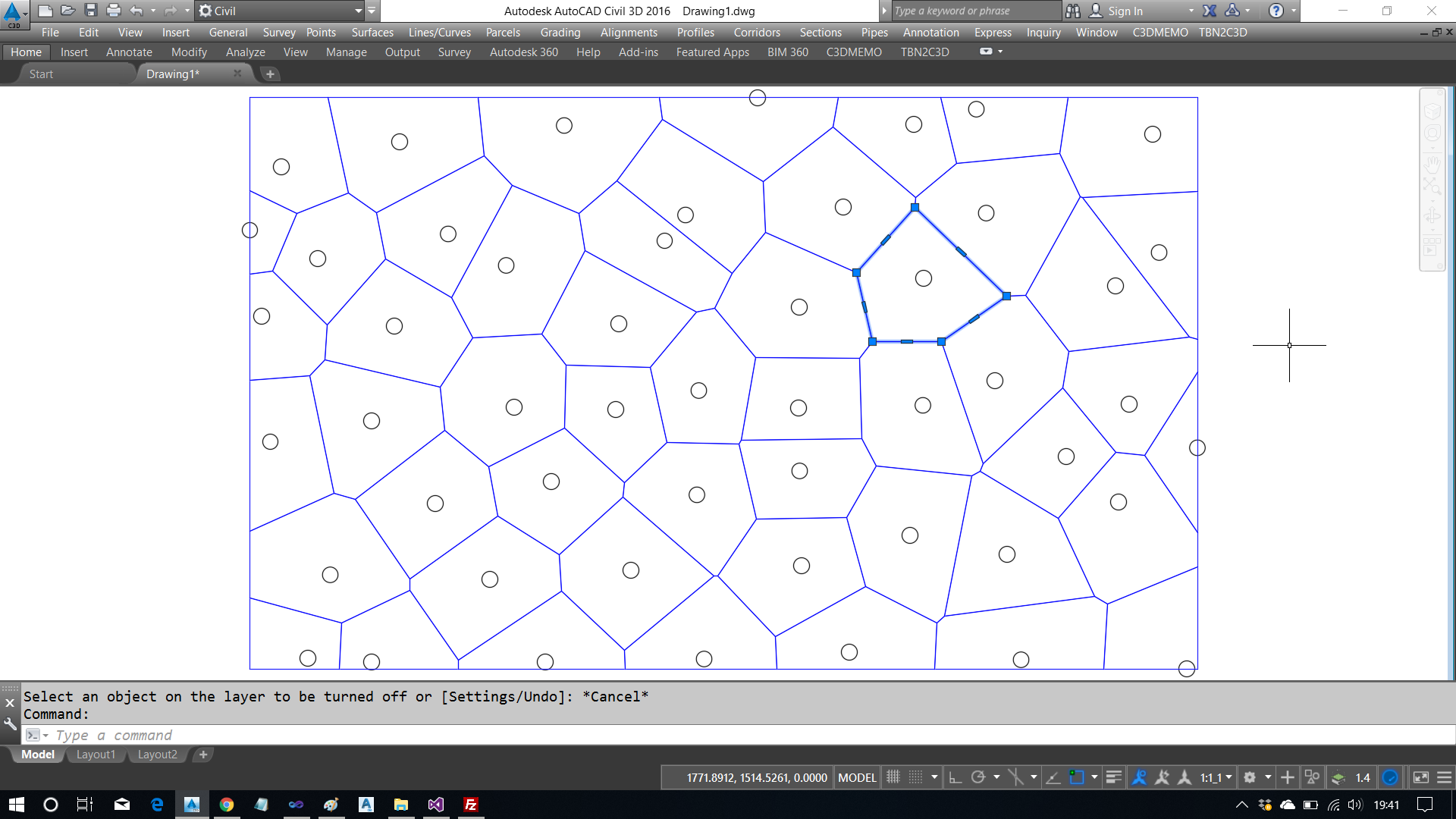Toggle ortho mode in status bar
Viewport: 1456px width, 819px height.
[x=955, y=777]
